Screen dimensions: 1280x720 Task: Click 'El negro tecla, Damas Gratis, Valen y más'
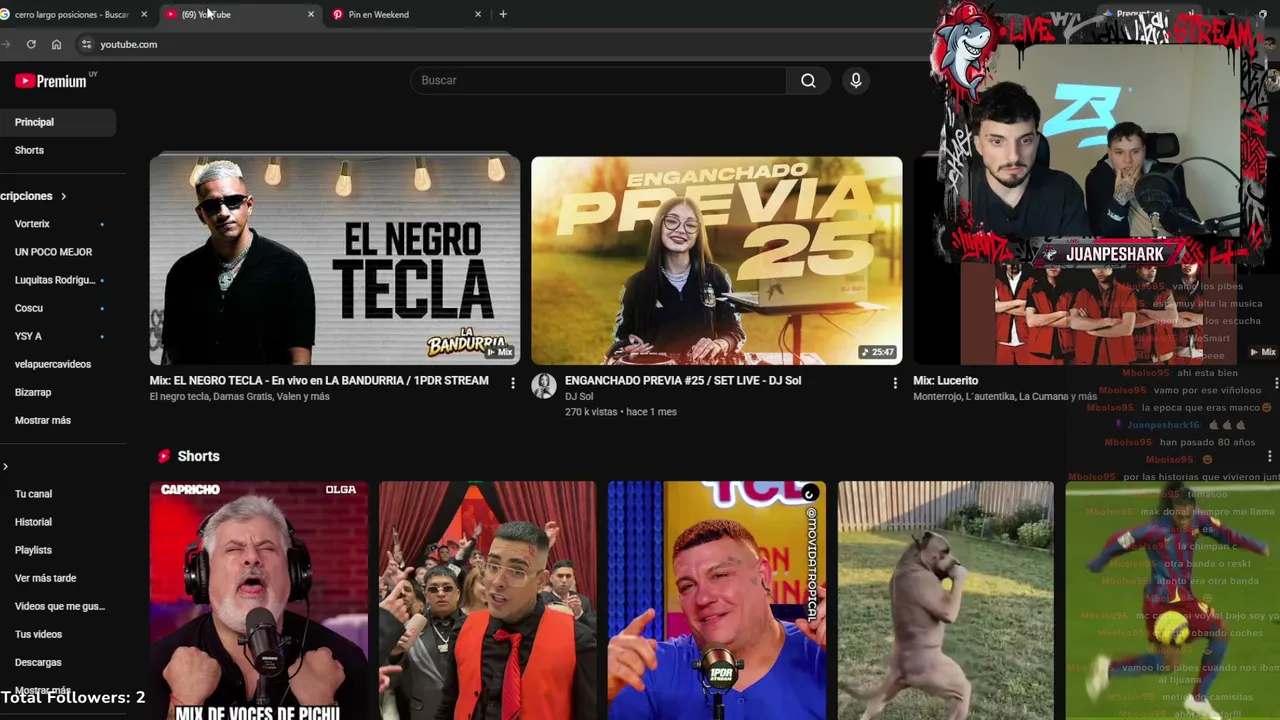(240, 397)
